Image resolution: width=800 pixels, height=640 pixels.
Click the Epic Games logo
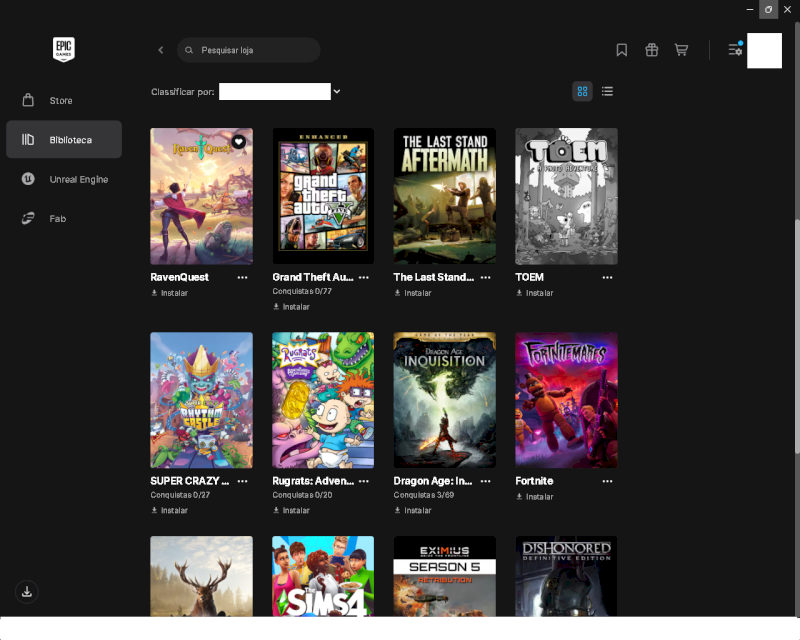coord(64,50)
